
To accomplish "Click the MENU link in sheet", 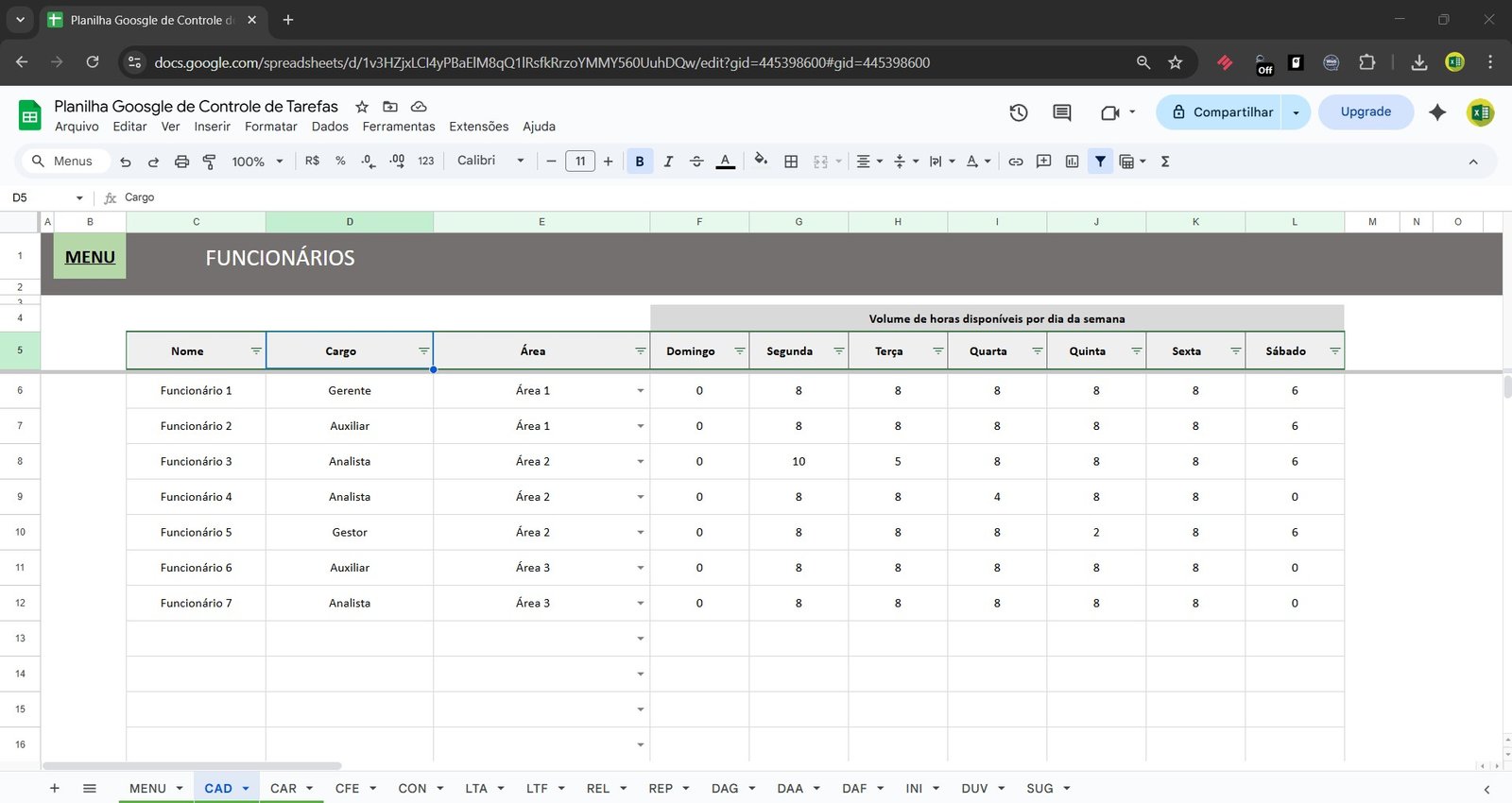I will click(90, 257).
